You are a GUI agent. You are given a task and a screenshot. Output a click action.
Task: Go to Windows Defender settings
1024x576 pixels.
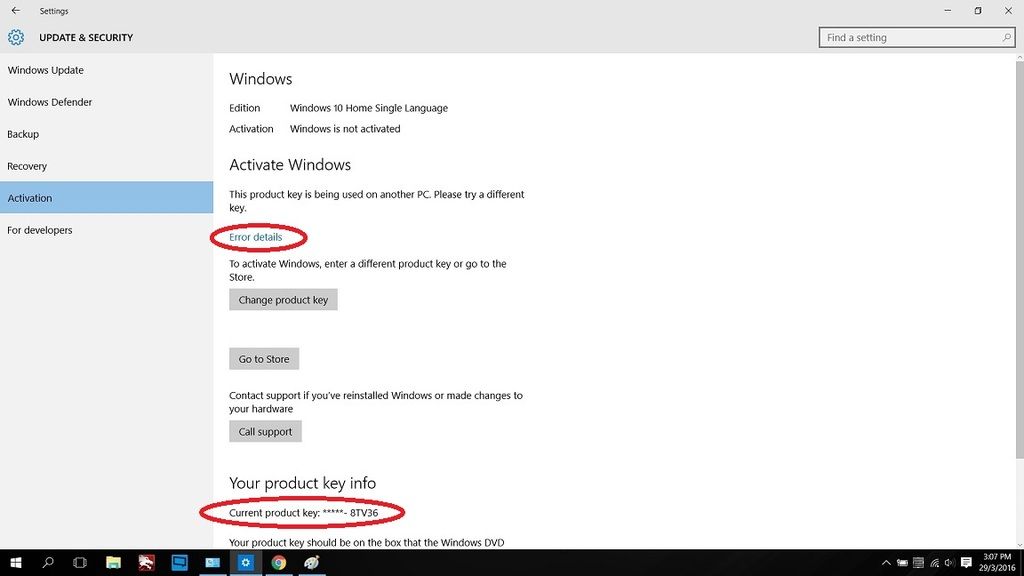coord(50,102)
